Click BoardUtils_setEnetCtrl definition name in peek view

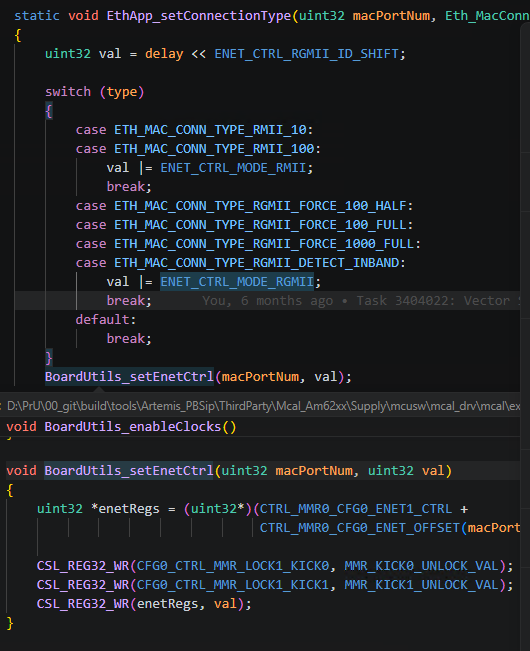click(129, 471)
